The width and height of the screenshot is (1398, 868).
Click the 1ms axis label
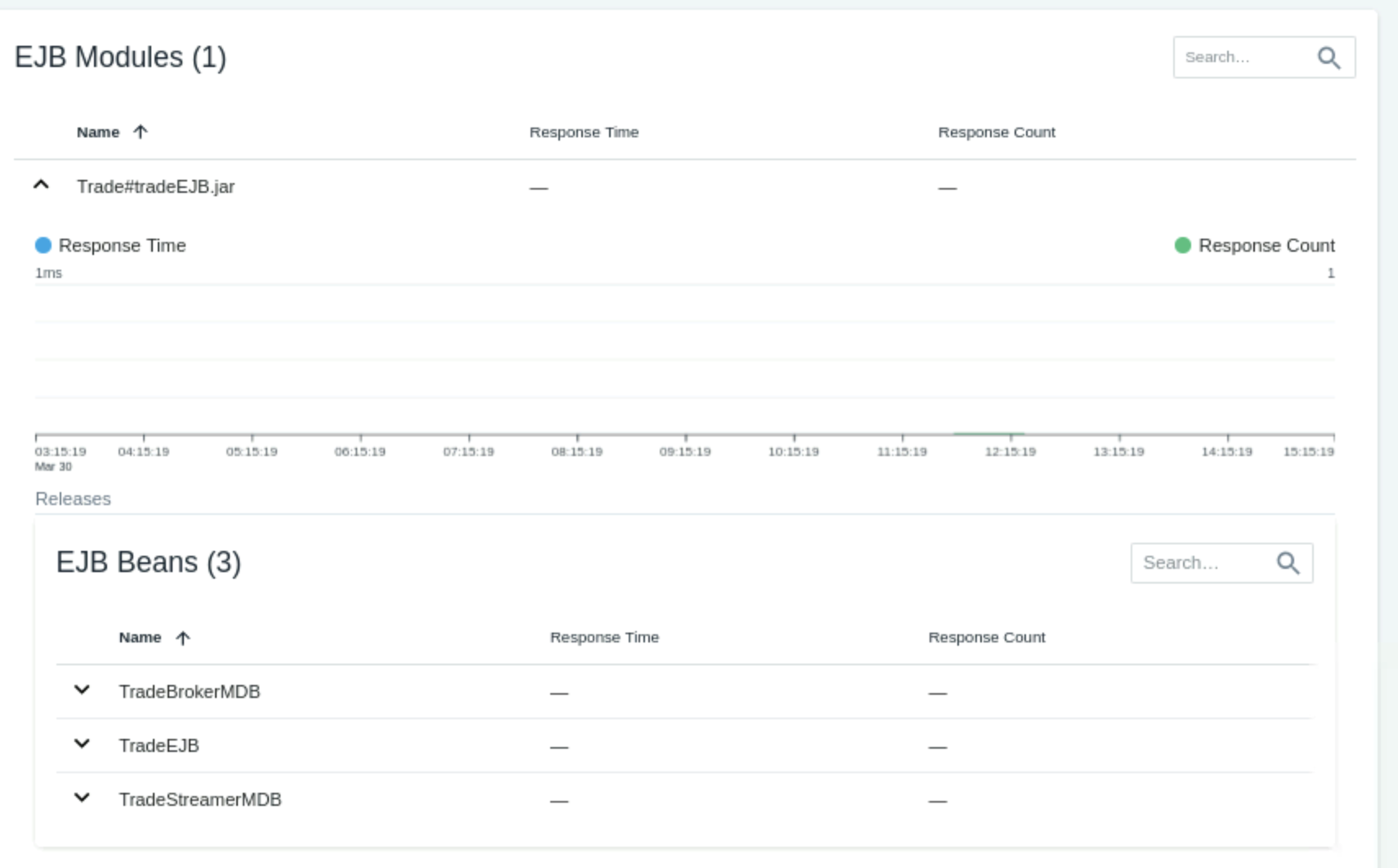click(x=48, y=273)
